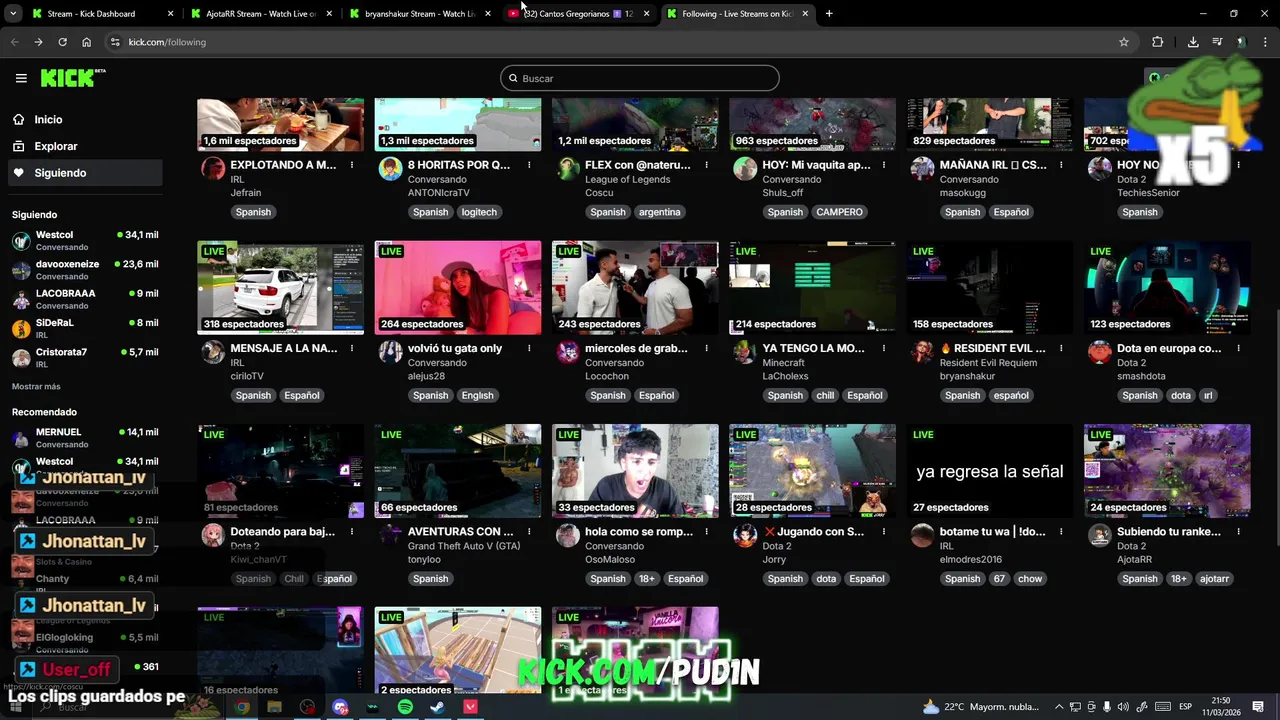
Task: Open the Explorar compass icon
Action: pyautogui.click(x=18, y=146)
